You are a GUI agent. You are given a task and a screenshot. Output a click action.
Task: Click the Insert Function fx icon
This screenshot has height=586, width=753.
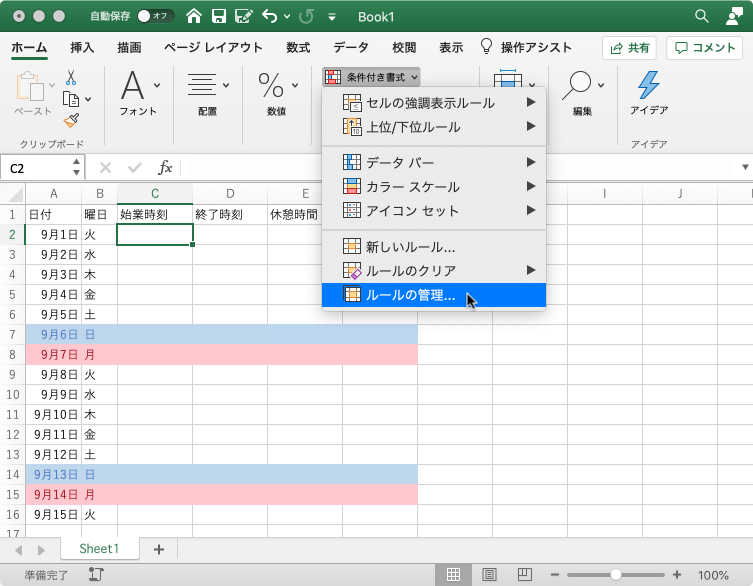coord(165,168)
